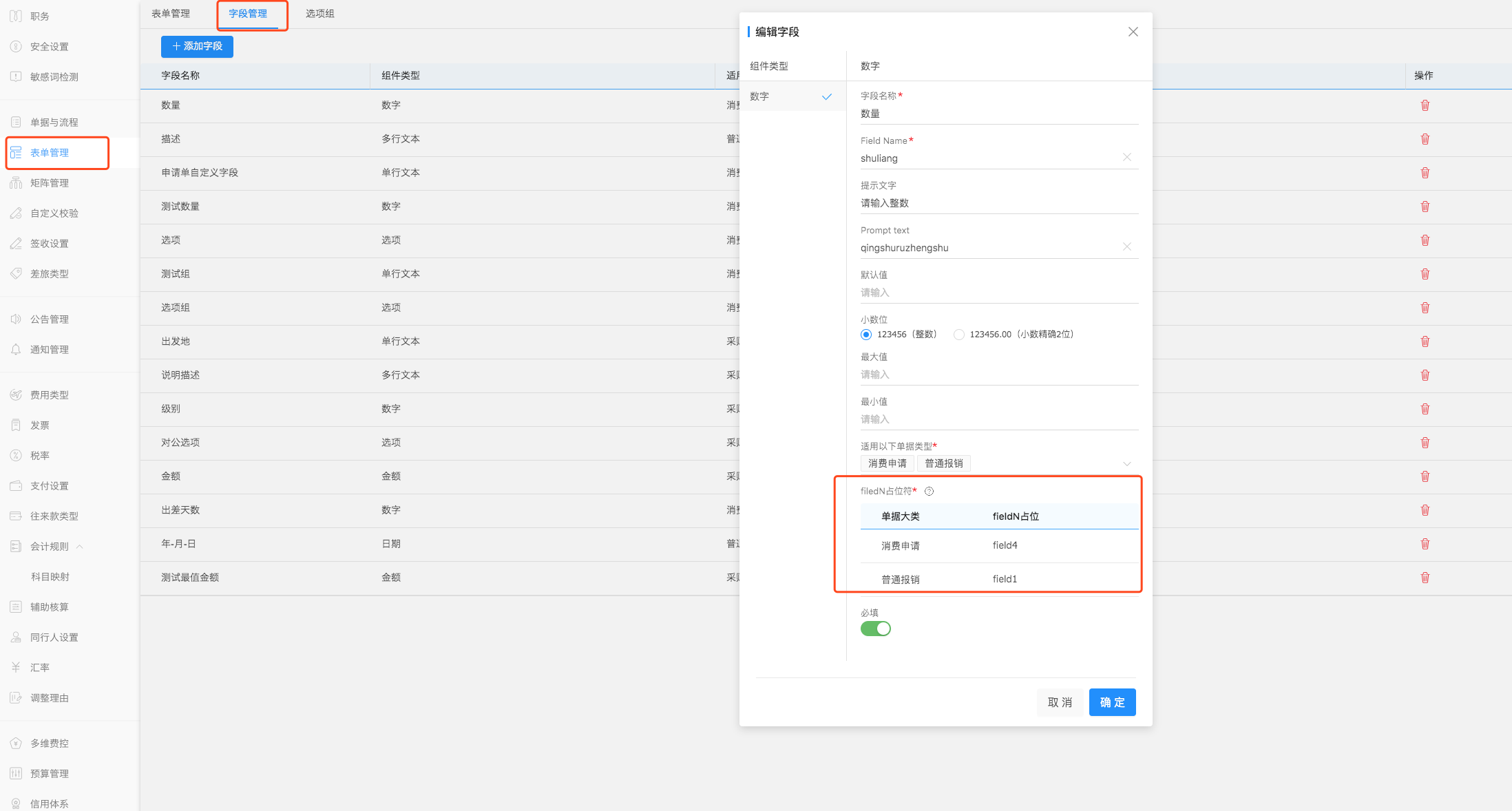
Task: Open 发票 in the sidebar
Action: (x=40, y=425)
